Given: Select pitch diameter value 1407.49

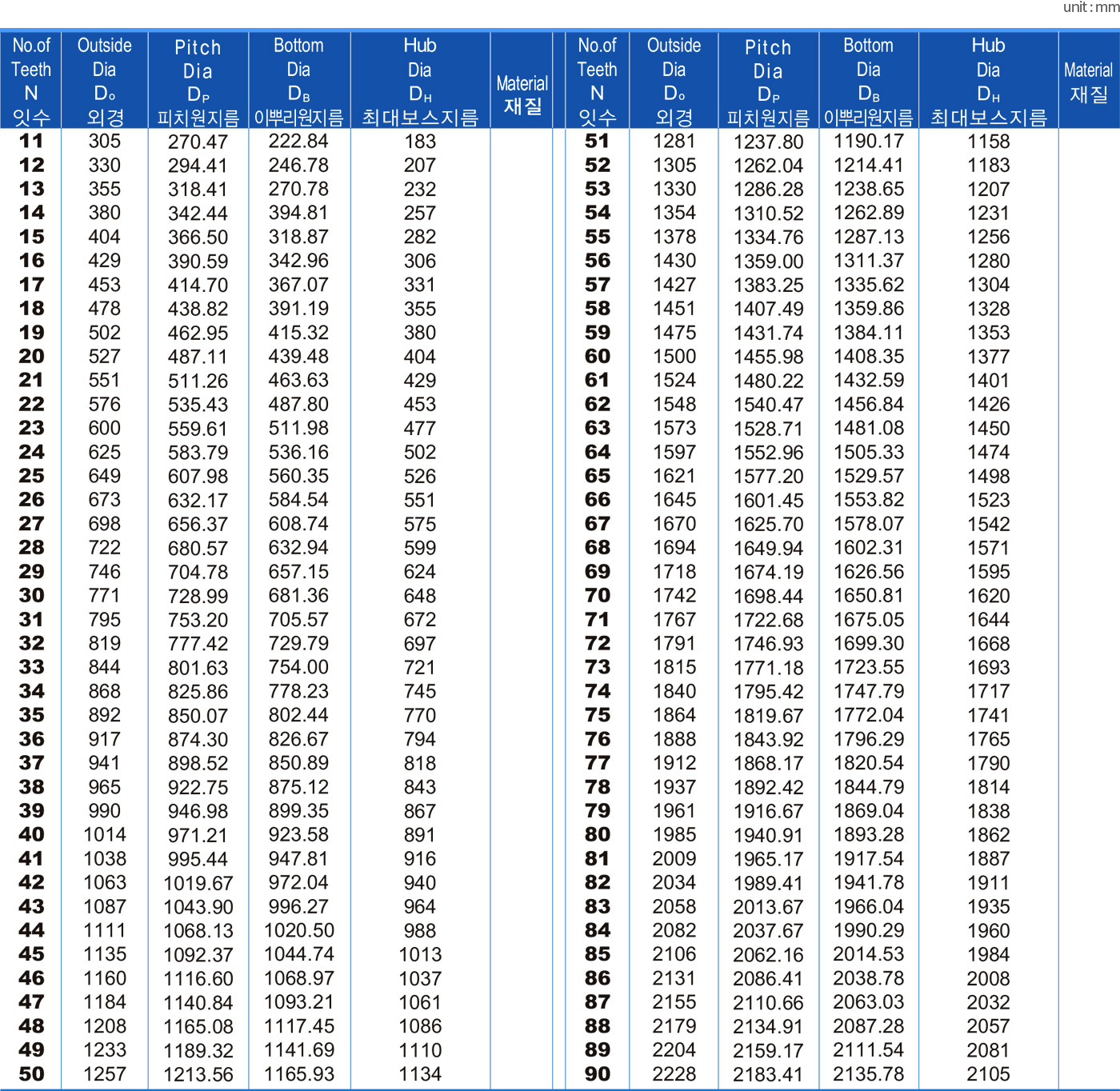Looking at the screenshot, I should pos(769,309).
